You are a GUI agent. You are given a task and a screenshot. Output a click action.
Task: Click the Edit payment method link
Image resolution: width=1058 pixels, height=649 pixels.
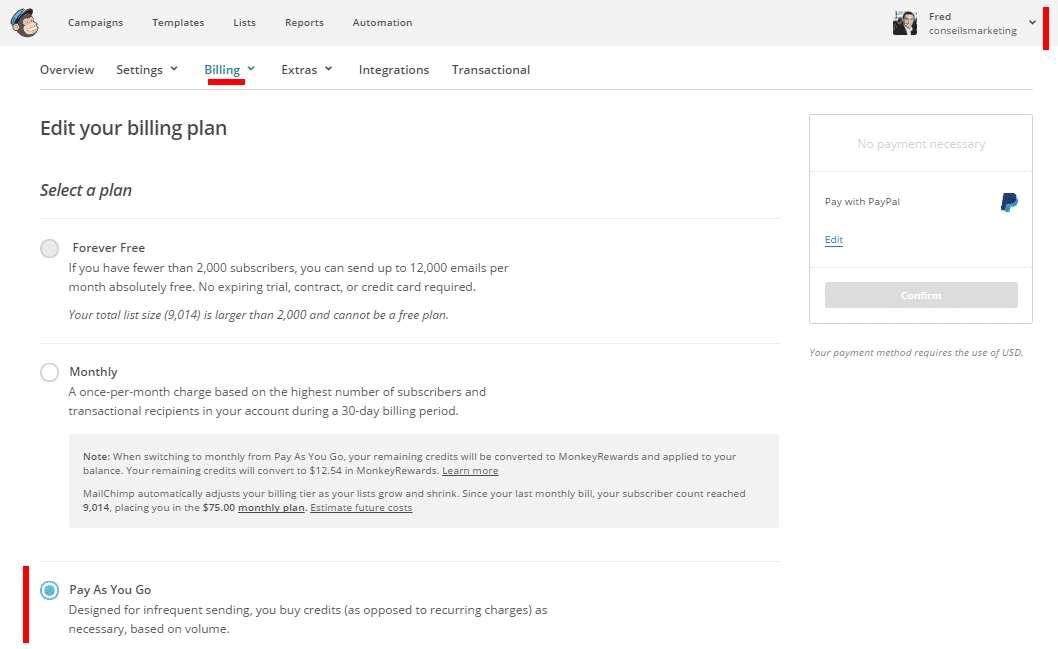pos(833,239)
